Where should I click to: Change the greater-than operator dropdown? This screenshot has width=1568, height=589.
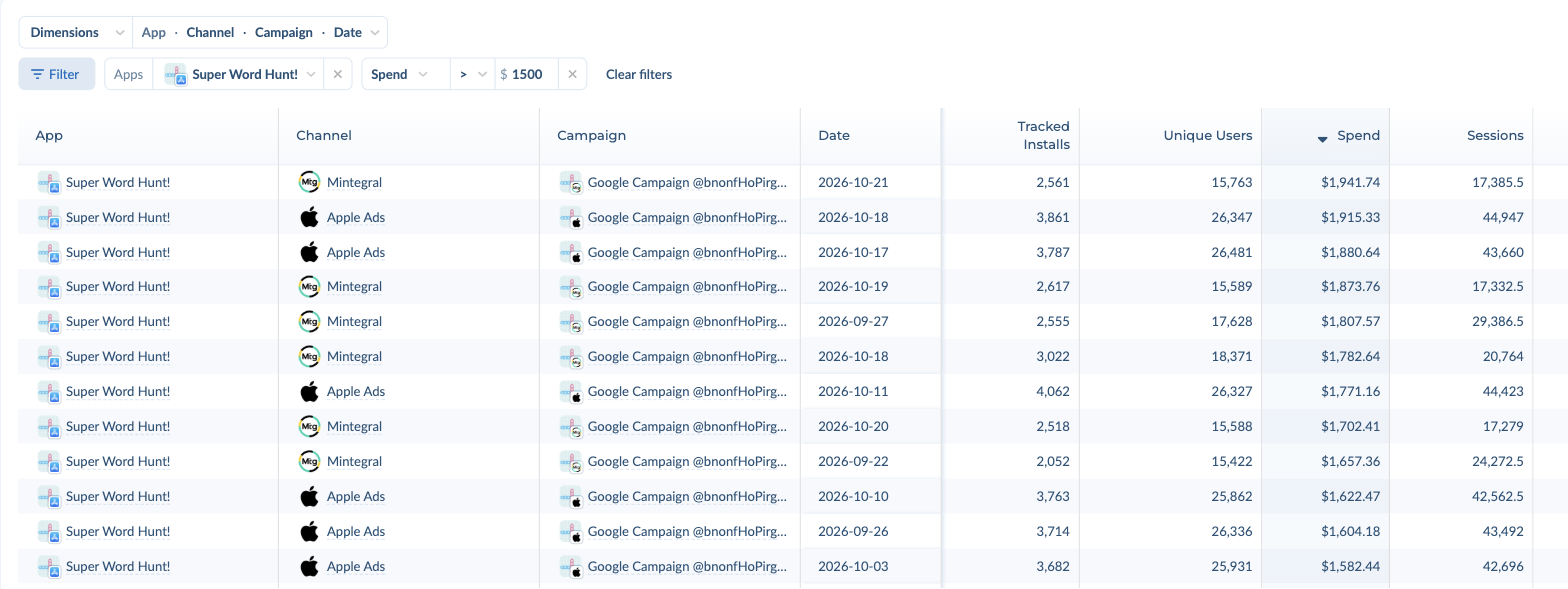tap(472, 74)
